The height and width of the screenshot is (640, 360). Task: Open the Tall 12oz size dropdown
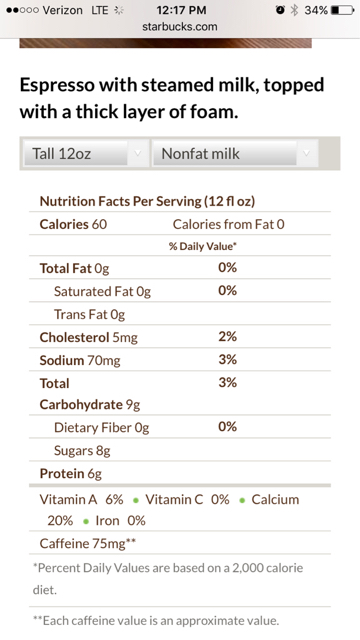86,153
